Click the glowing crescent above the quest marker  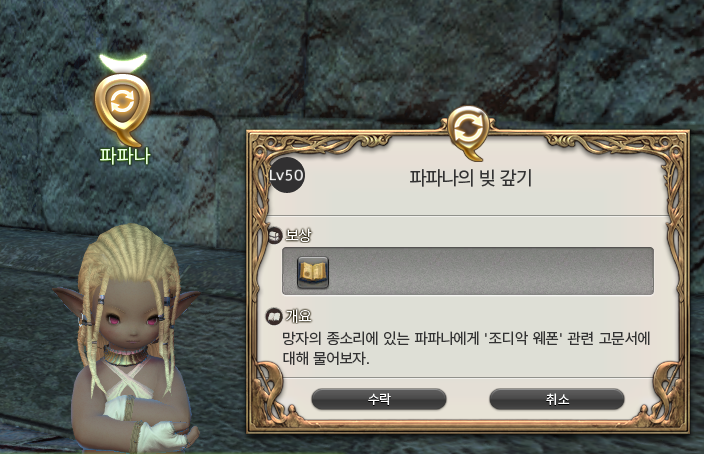pyautogui.click(x=123, y=63)
